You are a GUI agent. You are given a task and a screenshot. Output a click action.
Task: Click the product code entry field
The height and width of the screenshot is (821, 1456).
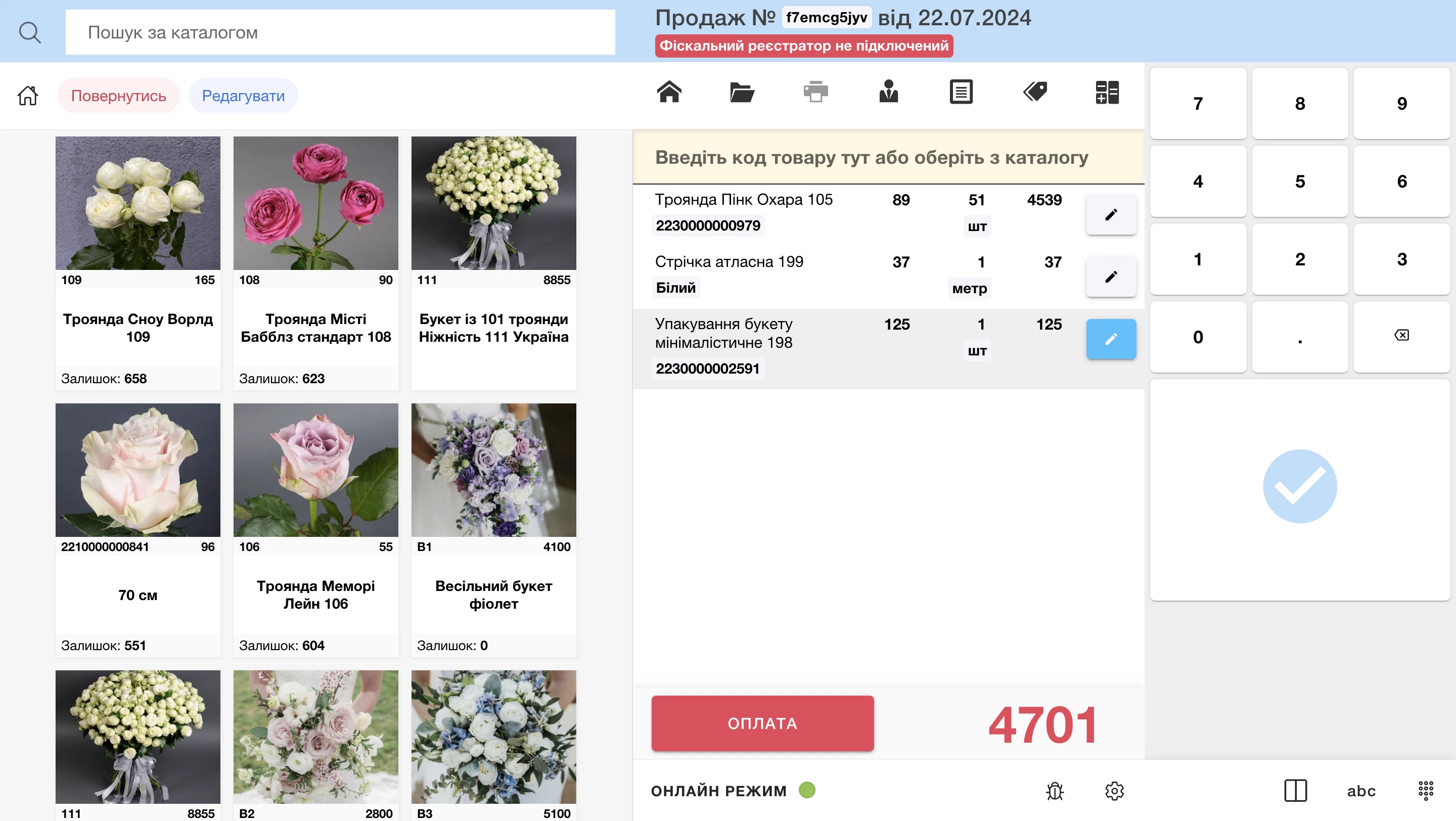[888, 157]
